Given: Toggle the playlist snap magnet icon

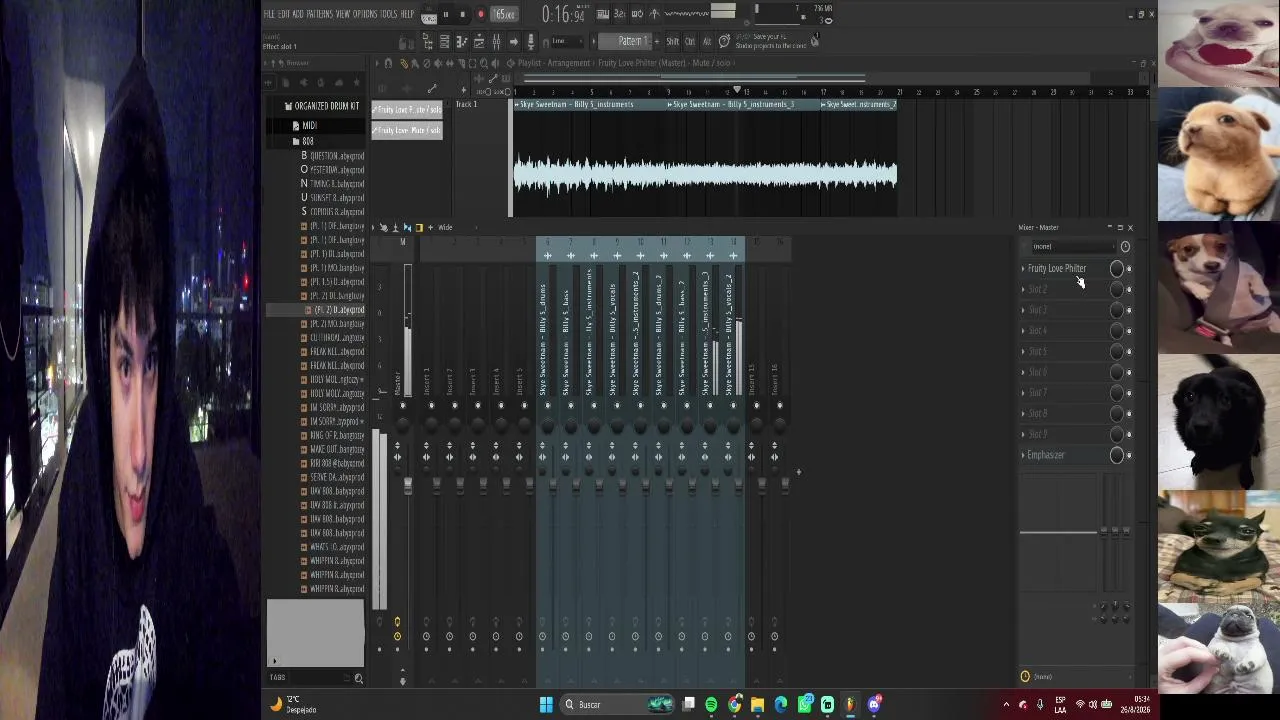Looking at the screenshot, I should point(388,63).
